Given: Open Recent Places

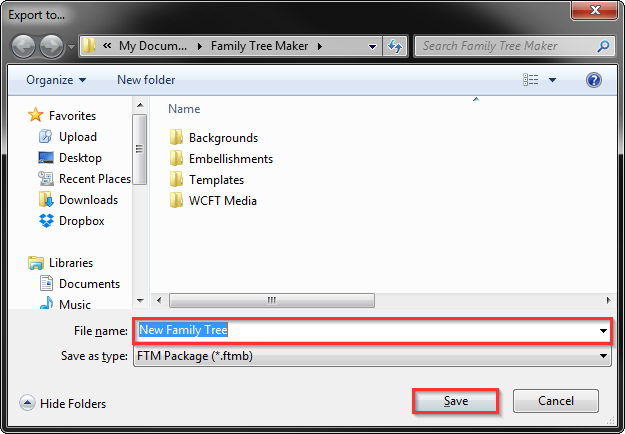Looking at the screenshot, I should pos(95,179).
